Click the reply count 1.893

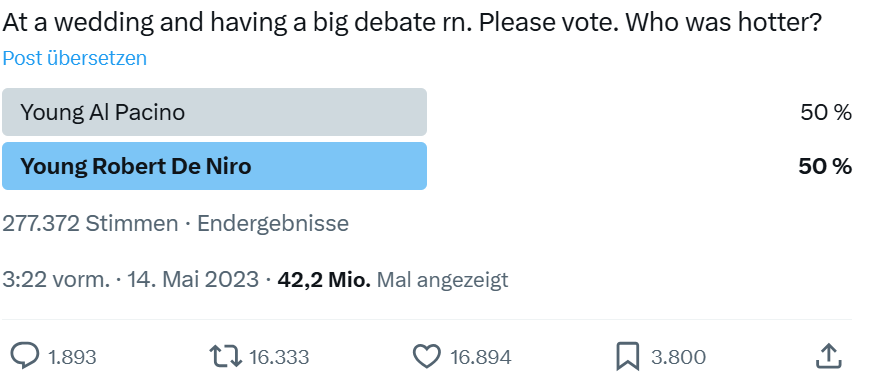click(72, 357)
